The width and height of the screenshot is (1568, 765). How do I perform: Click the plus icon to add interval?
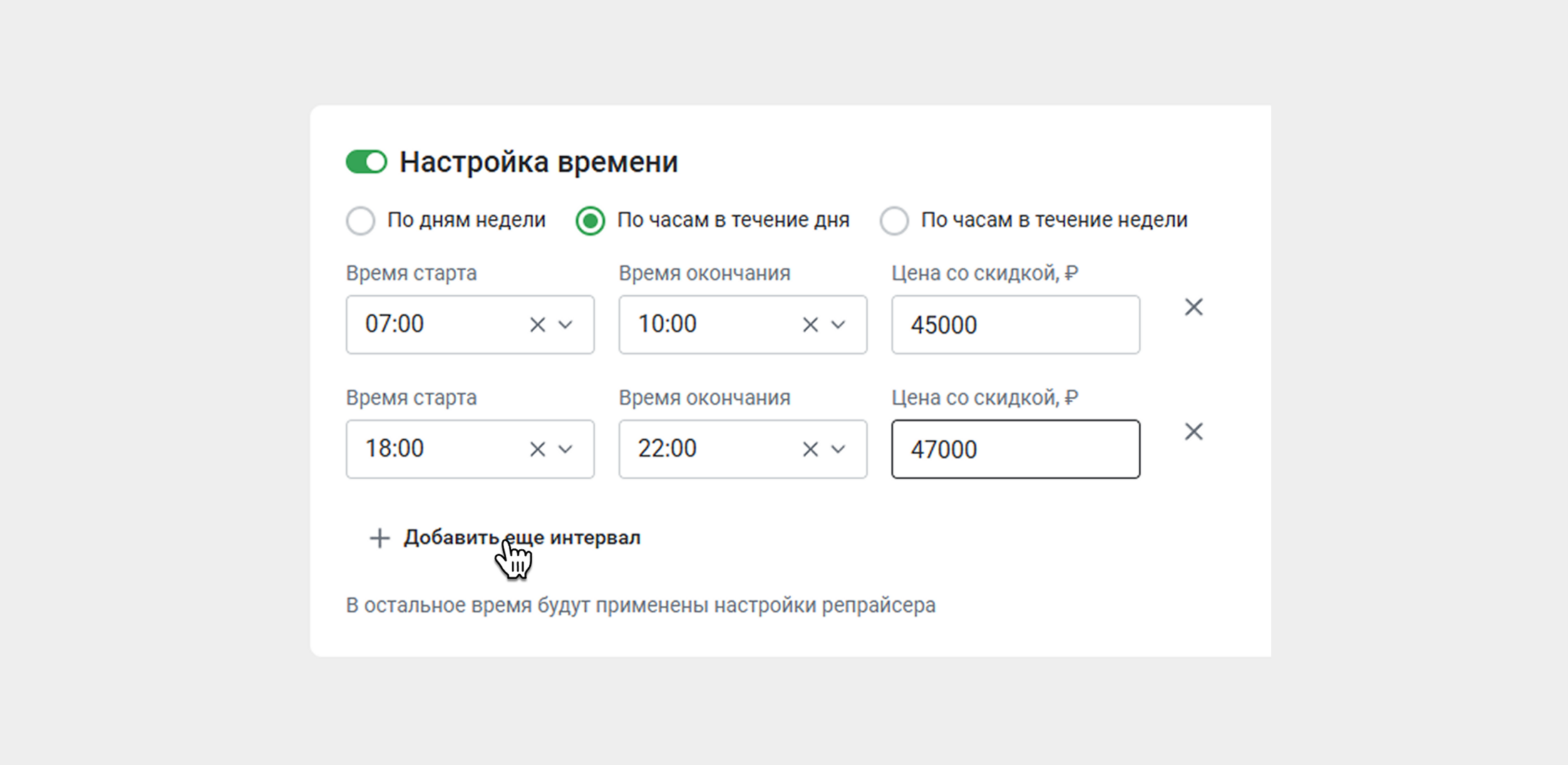(x=379, y=538)
